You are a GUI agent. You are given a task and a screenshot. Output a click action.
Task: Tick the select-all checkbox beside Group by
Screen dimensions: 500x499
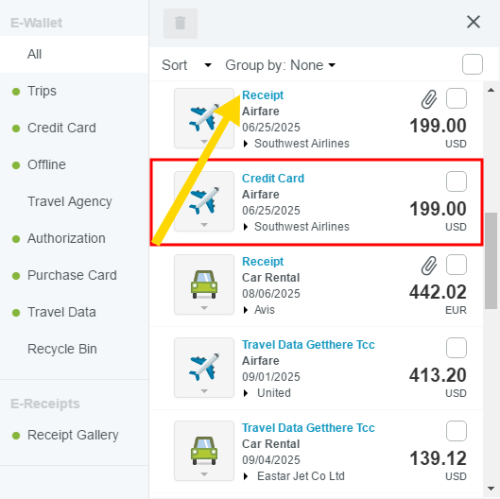point(472,64)
